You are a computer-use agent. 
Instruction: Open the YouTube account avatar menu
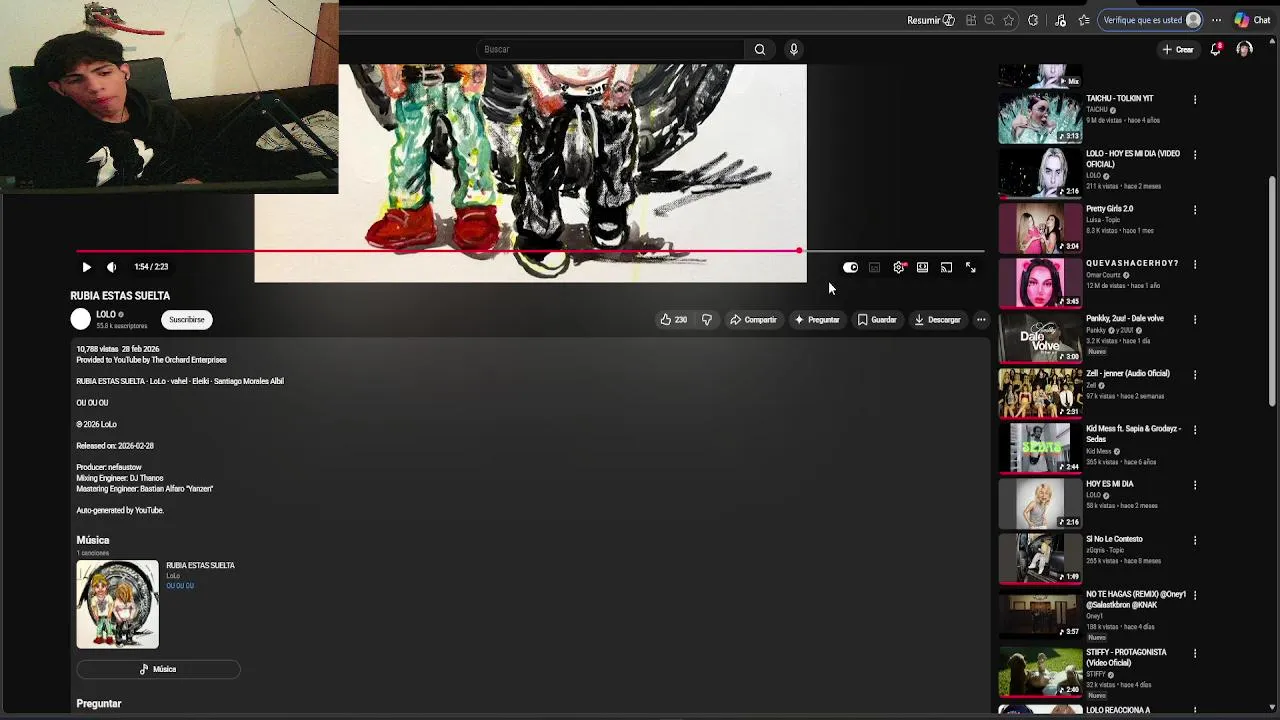(x=1244, y=49)
